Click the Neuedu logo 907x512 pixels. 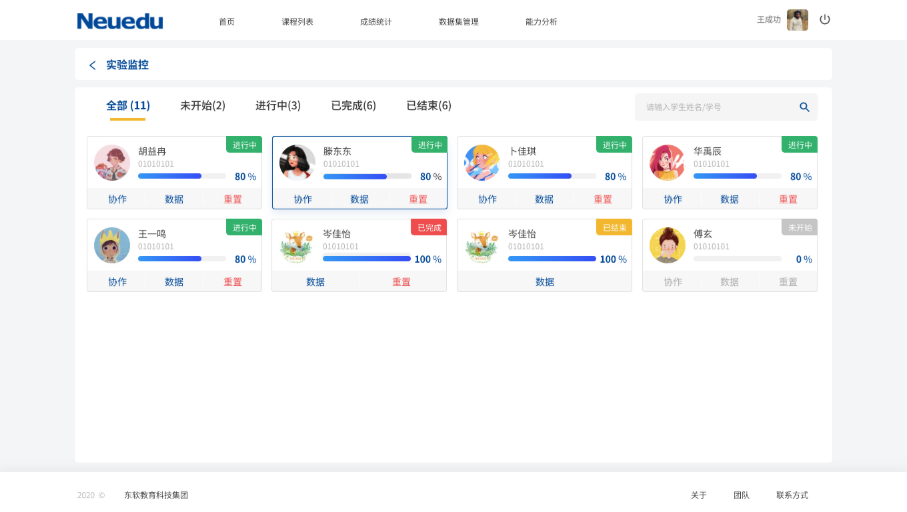pos(120,21)
